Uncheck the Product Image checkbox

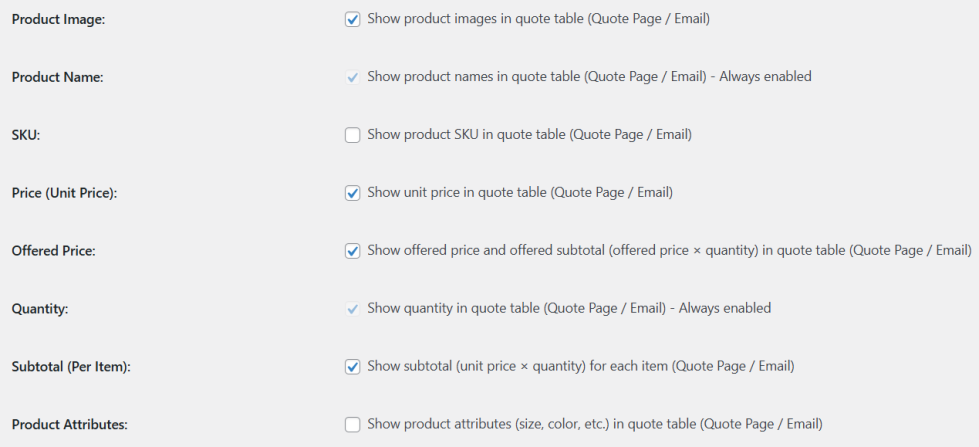pos(352,19)
